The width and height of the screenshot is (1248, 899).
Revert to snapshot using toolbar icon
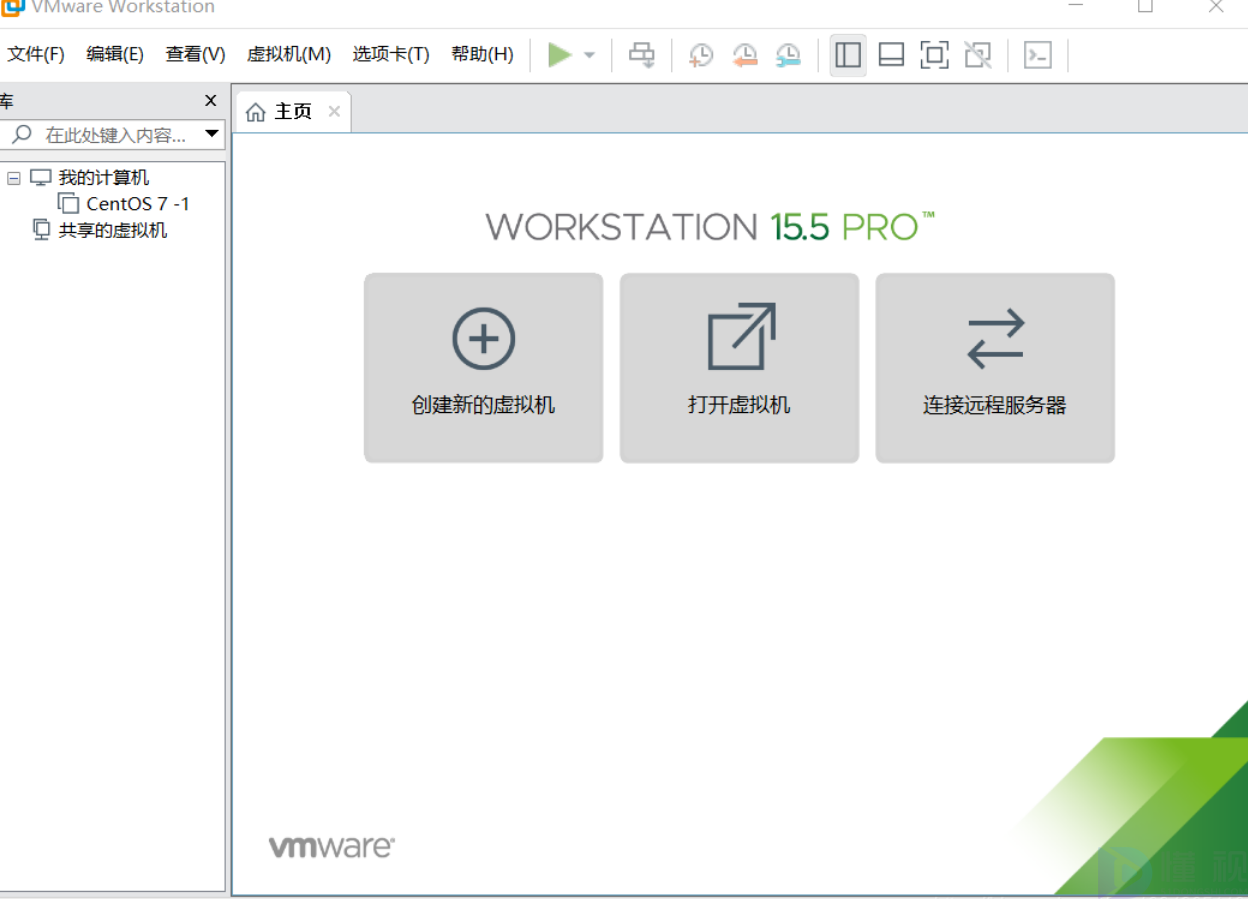pyautogui.click(x=745, y=55)
